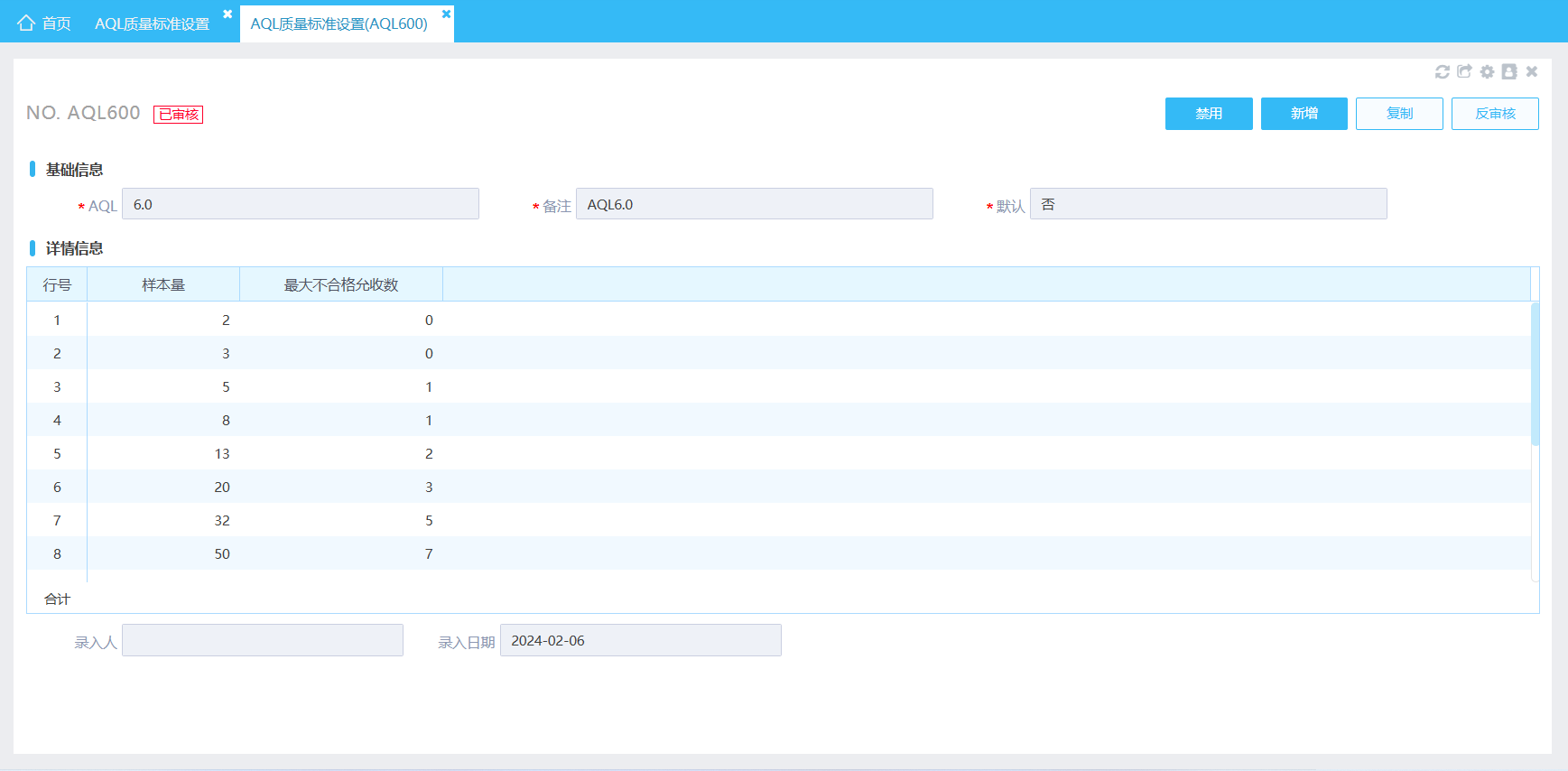The width and height of the screenshot is (1568, 771).
Task: Switch to the AQL质量标准设置 tab
Action: 152,23
